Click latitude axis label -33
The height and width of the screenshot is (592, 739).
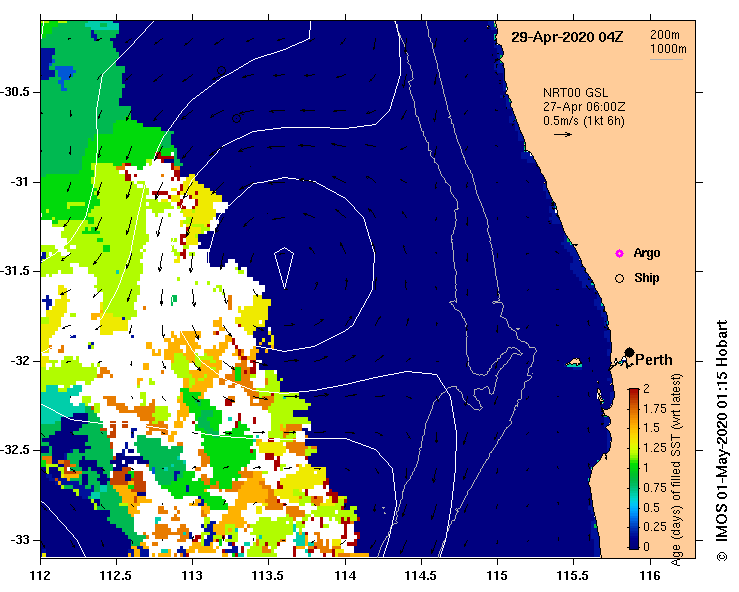(x=19, y=540)
